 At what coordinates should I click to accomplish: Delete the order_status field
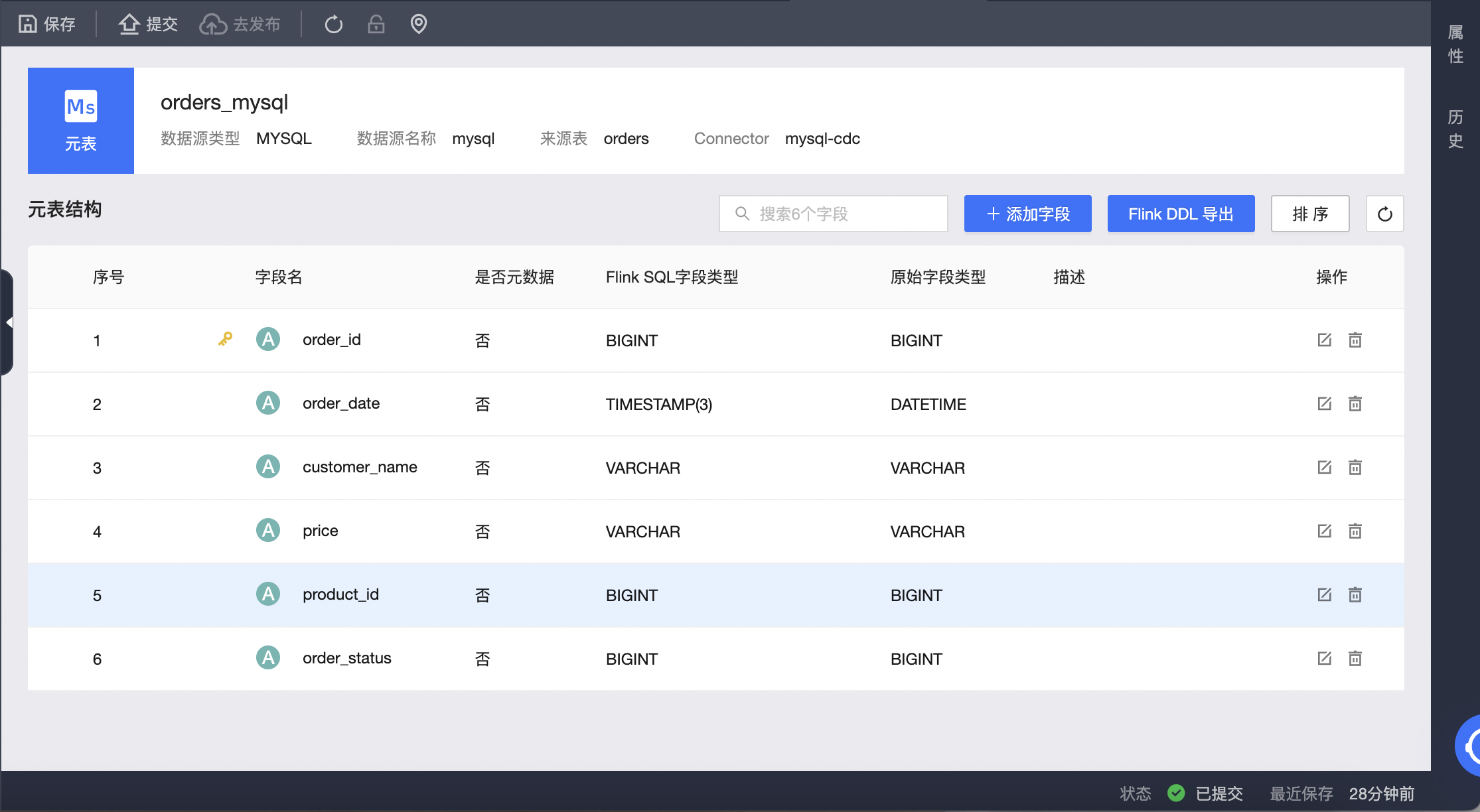[1355, 658]
